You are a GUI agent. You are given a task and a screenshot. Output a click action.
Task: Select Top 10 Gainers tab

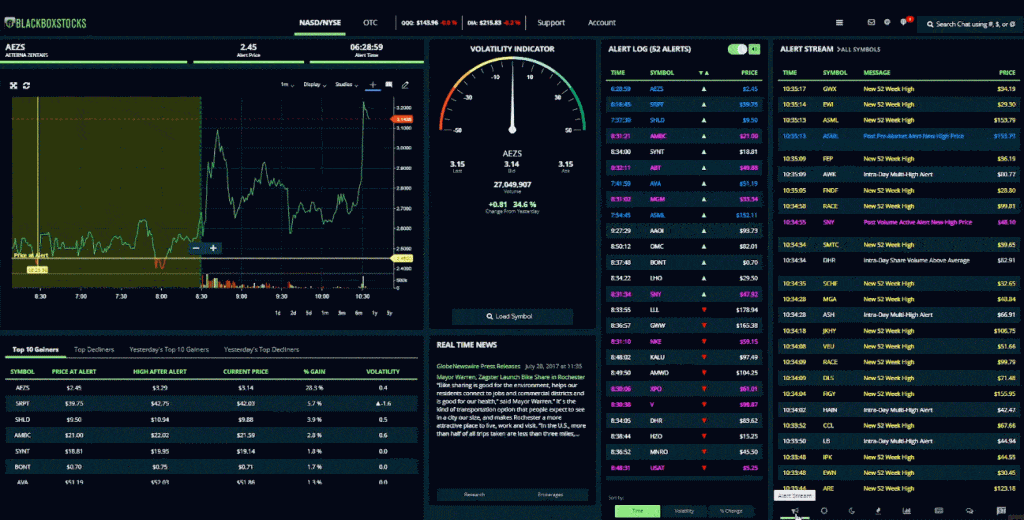pos(35,349)
